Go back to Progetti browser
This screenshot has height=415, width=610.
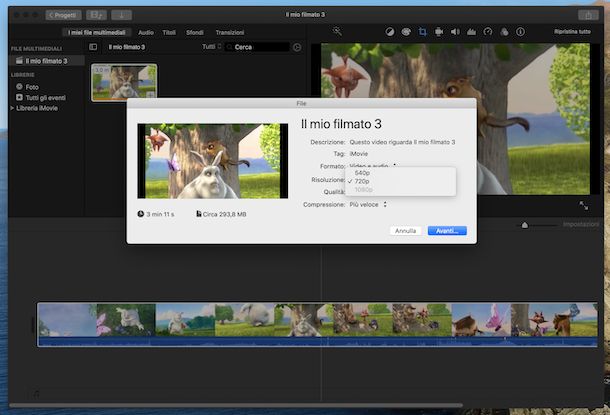tap(63, 15)
